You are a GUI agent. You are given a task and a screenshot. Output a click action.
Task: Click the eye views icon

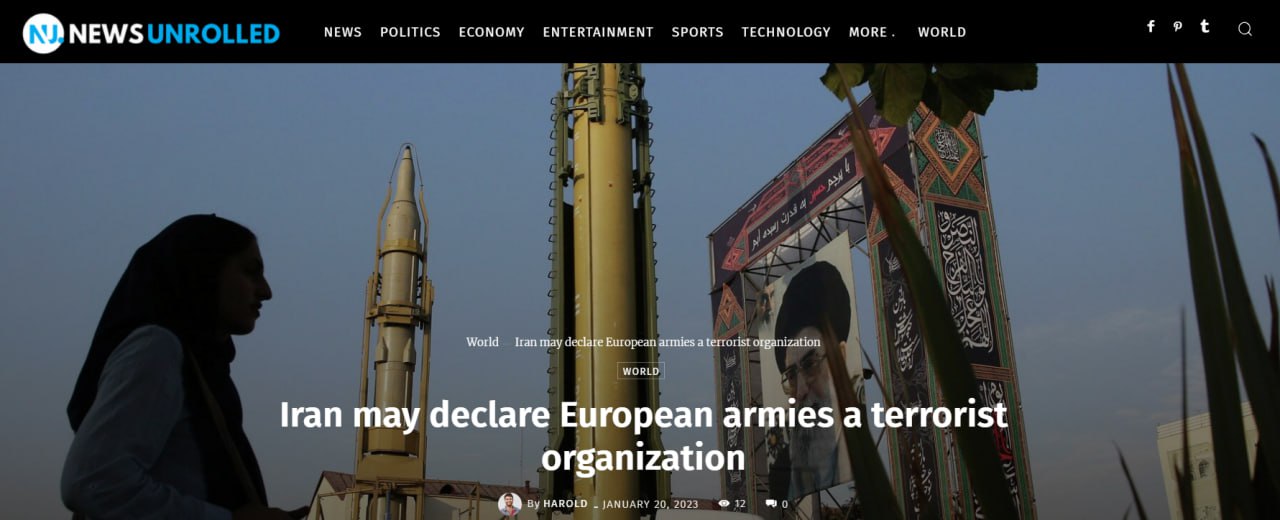pyautogui.click(x=724, y=504)
